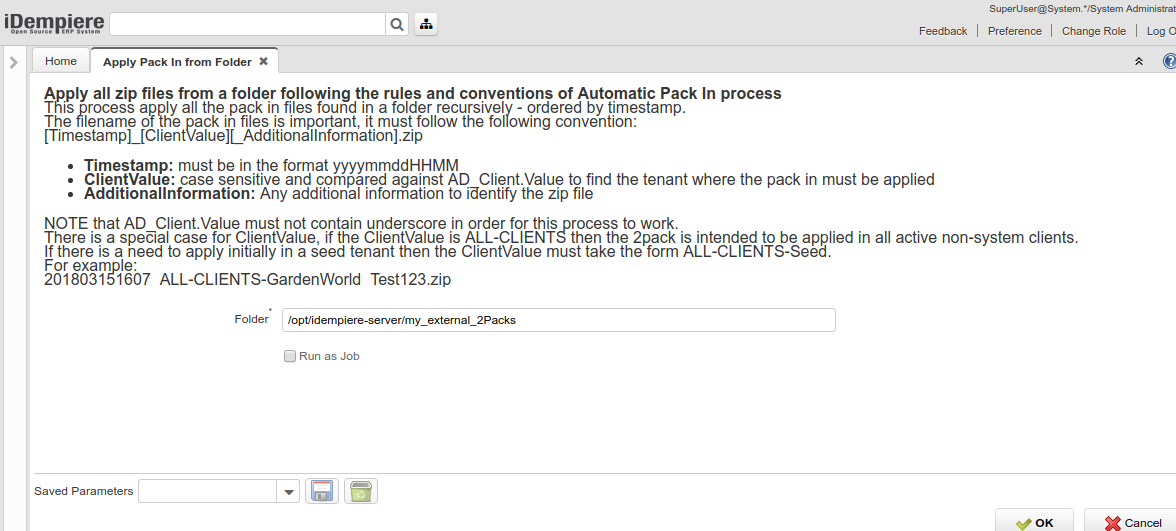1176x531 pixels.
Task: Click into the Folder path field
Action: click(558, 320)
